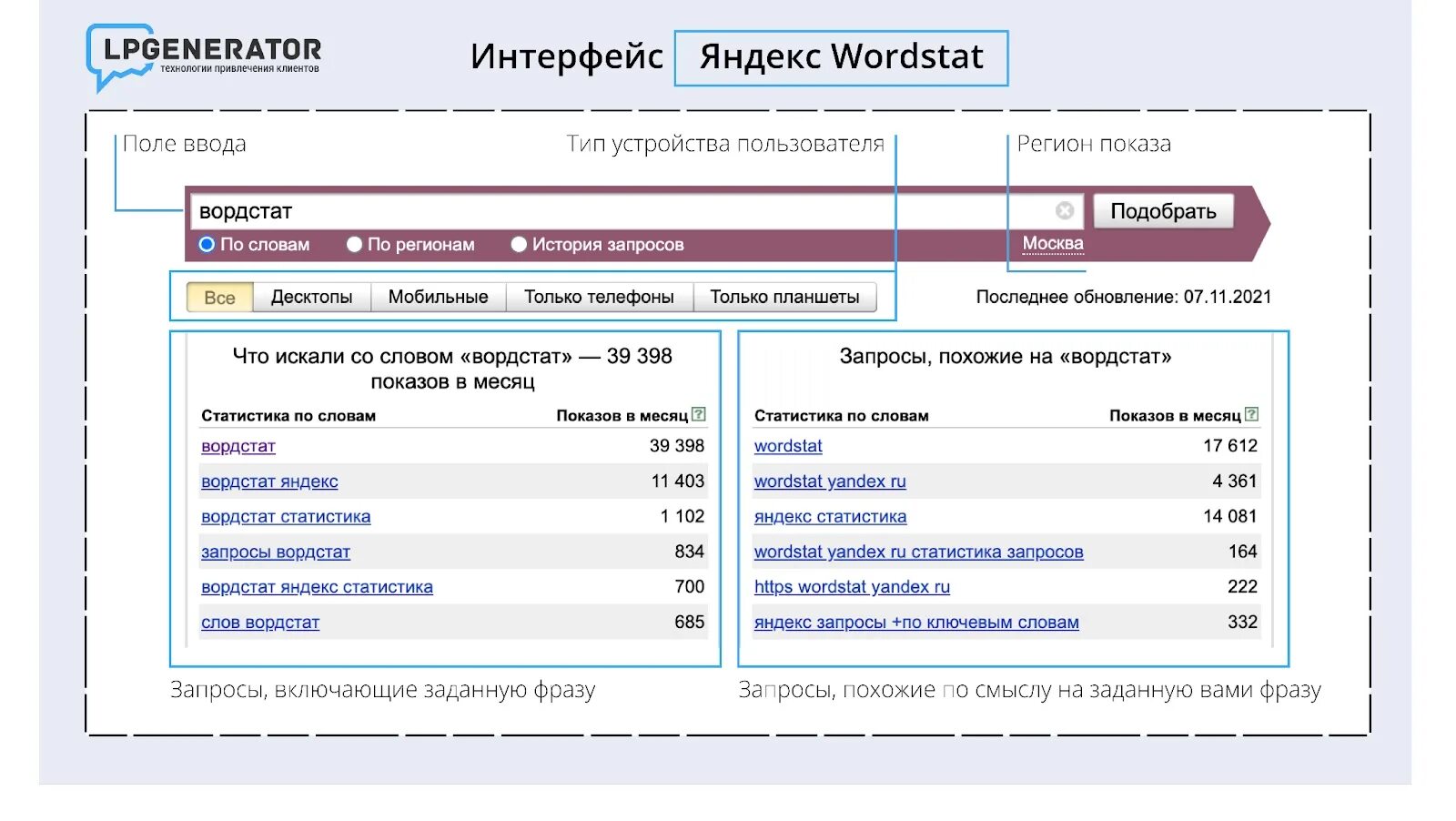Click the LPgenerator logo
Screen dimensions: 1456x821
click(204, 56)
